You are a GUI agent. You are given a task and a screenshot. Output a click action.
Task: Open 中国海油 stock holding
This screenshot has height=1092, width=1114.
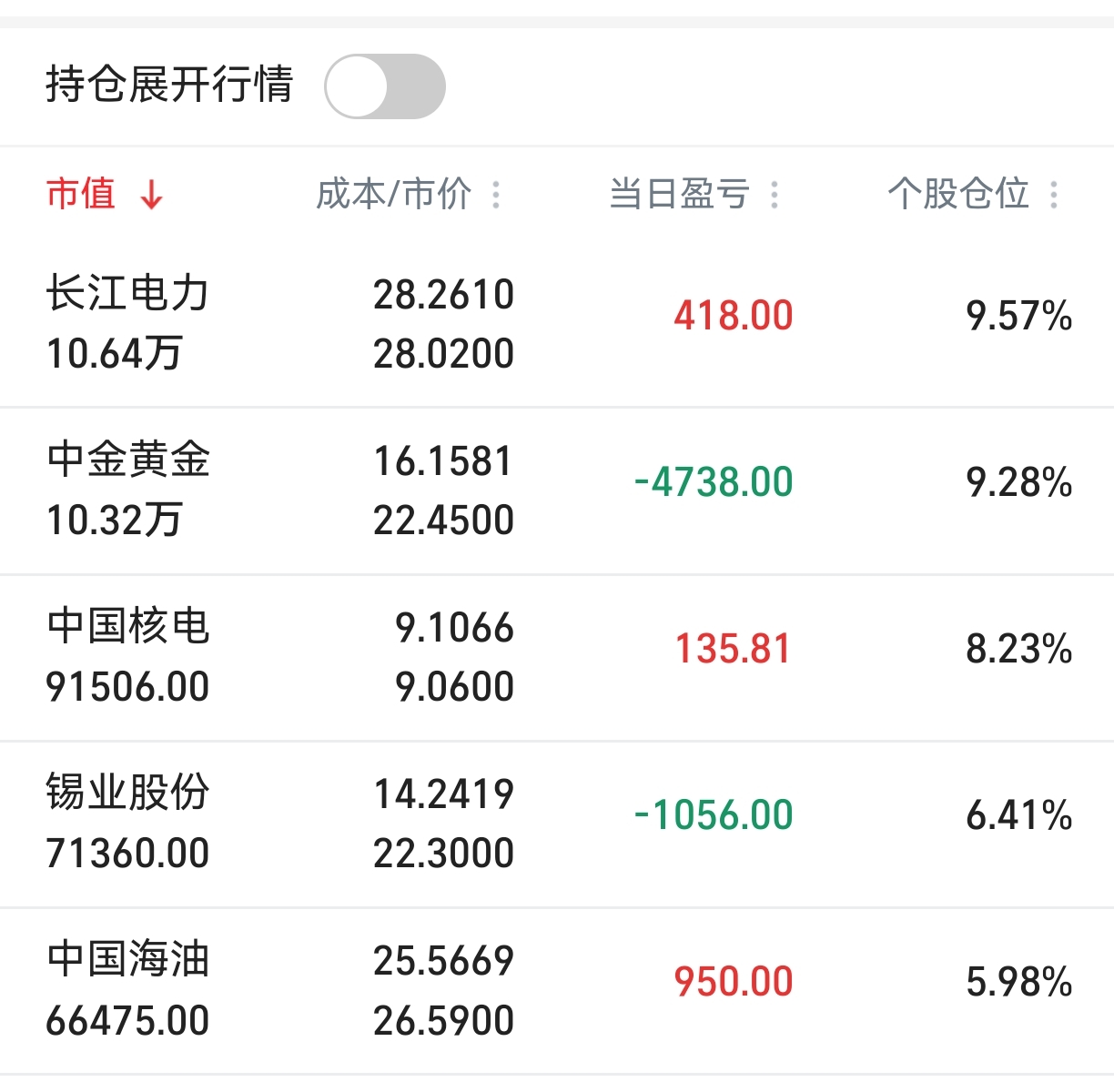point(128,960)
